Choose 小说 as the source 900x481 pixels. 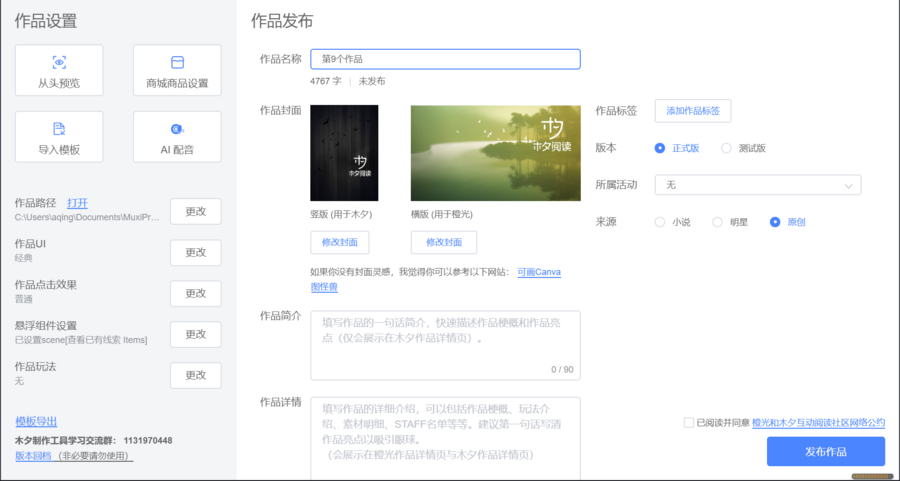(x=660, y=222)
